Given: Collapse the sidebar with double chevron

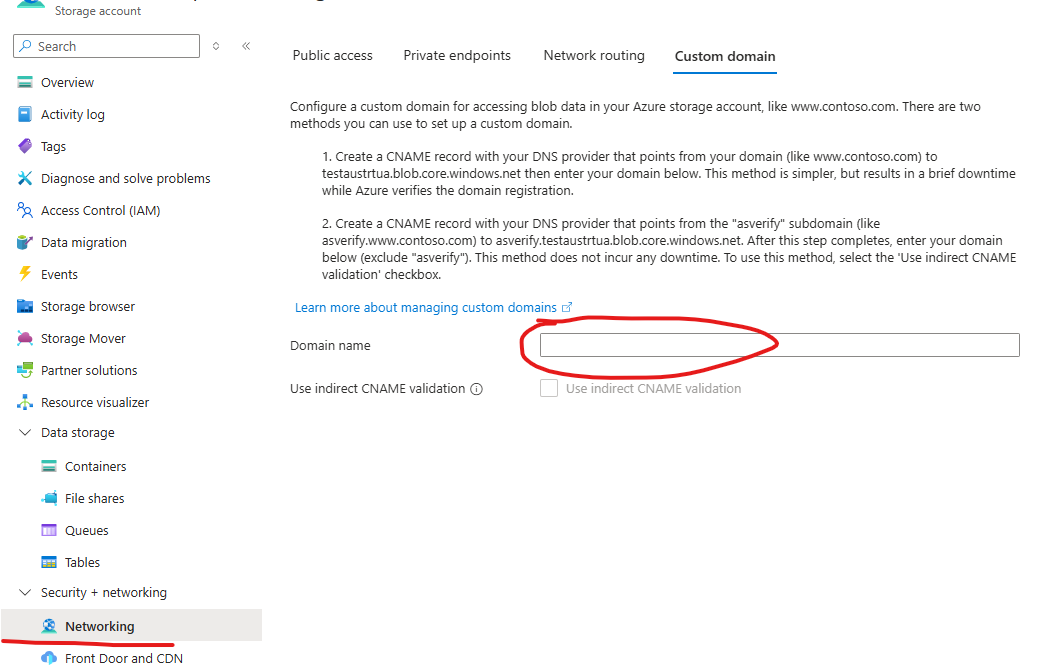Looking at the screenshot, I should pos(246,46).
